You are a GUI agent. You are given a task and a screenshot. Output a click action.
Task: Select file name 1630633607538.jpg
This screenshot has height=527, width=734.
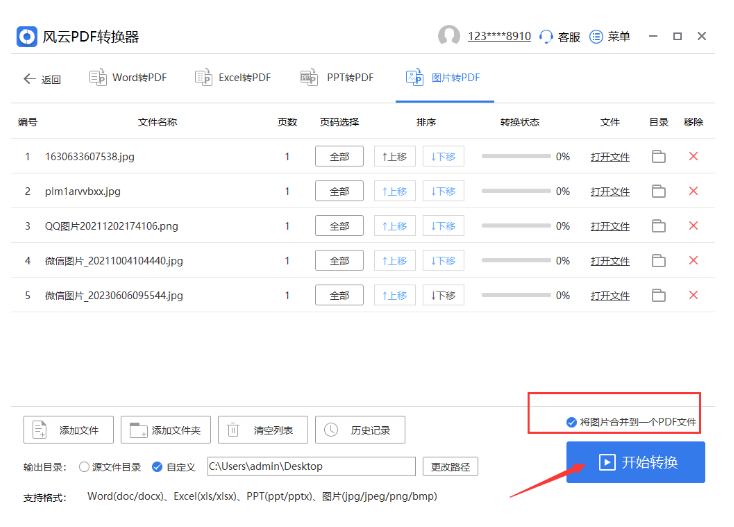click(90, 156)
